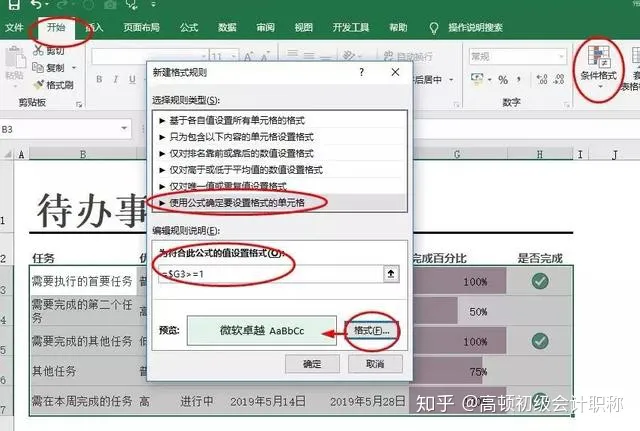
Task: Click the Paste (粘贴) clipboard icon
Action: (x=15, y=57)
